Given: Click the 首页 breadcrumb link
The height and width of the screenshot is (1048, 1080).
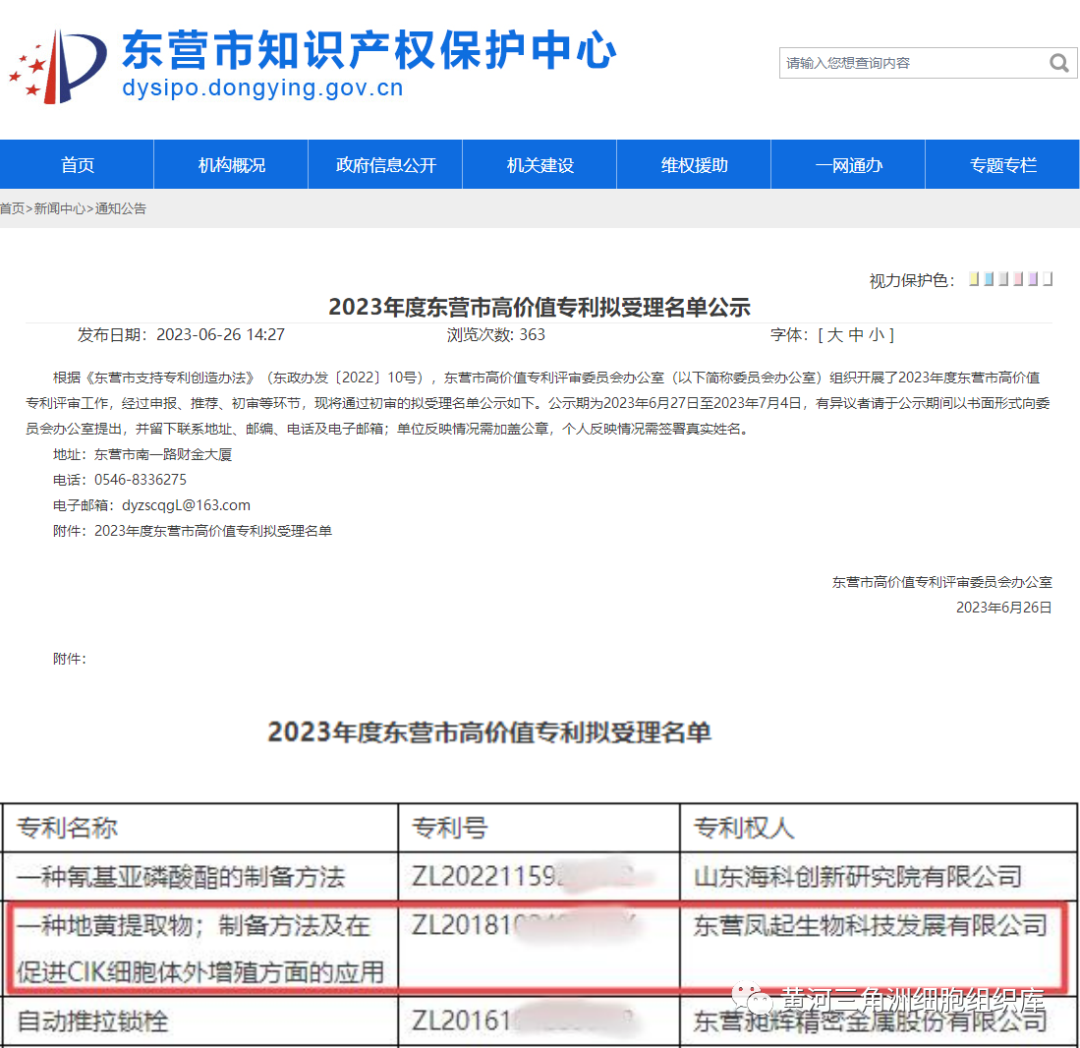Looking at the screenshot, I should pos(12,209).
